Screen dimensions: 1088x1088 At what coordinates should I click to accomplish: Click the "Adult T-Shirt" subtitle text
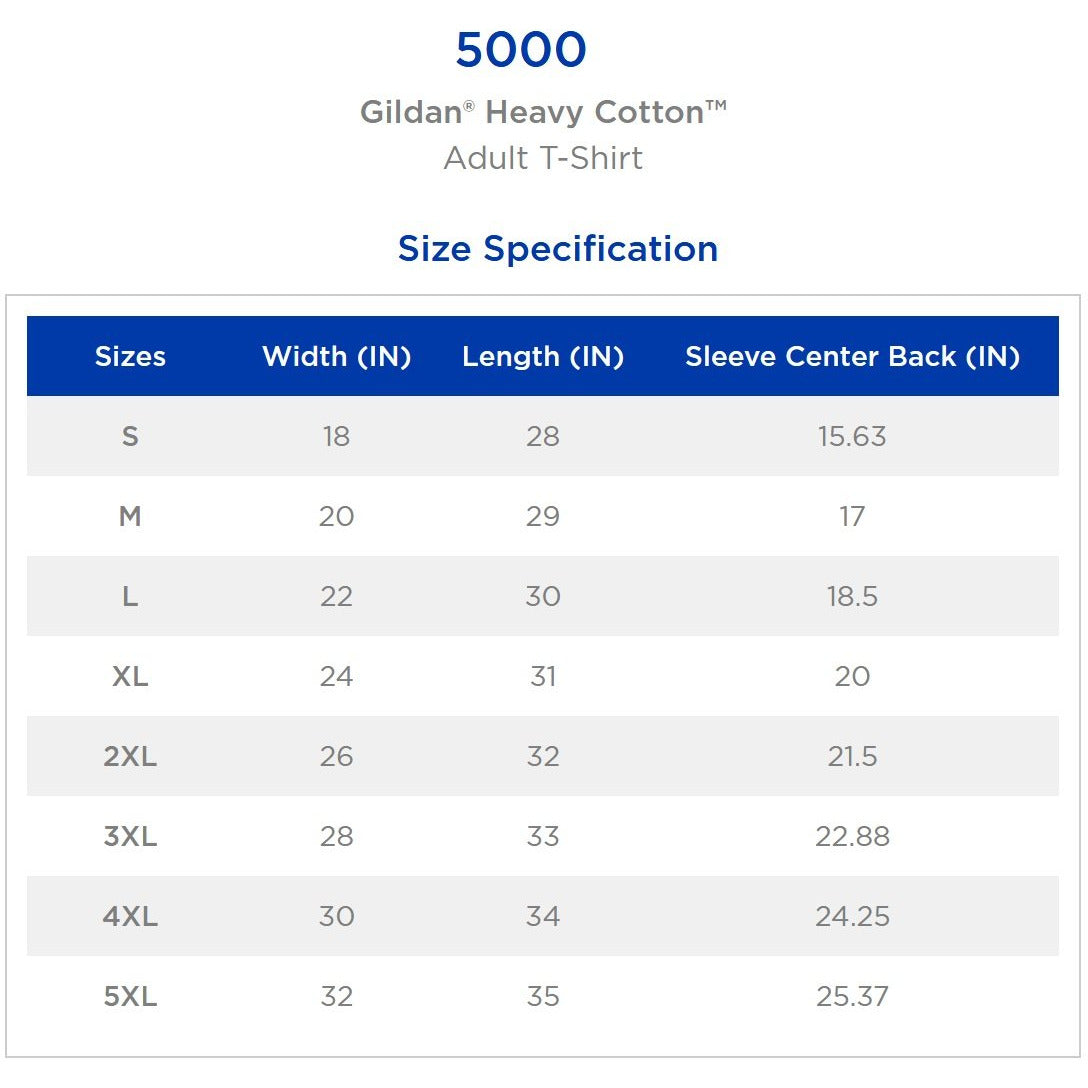click(543, 158)
